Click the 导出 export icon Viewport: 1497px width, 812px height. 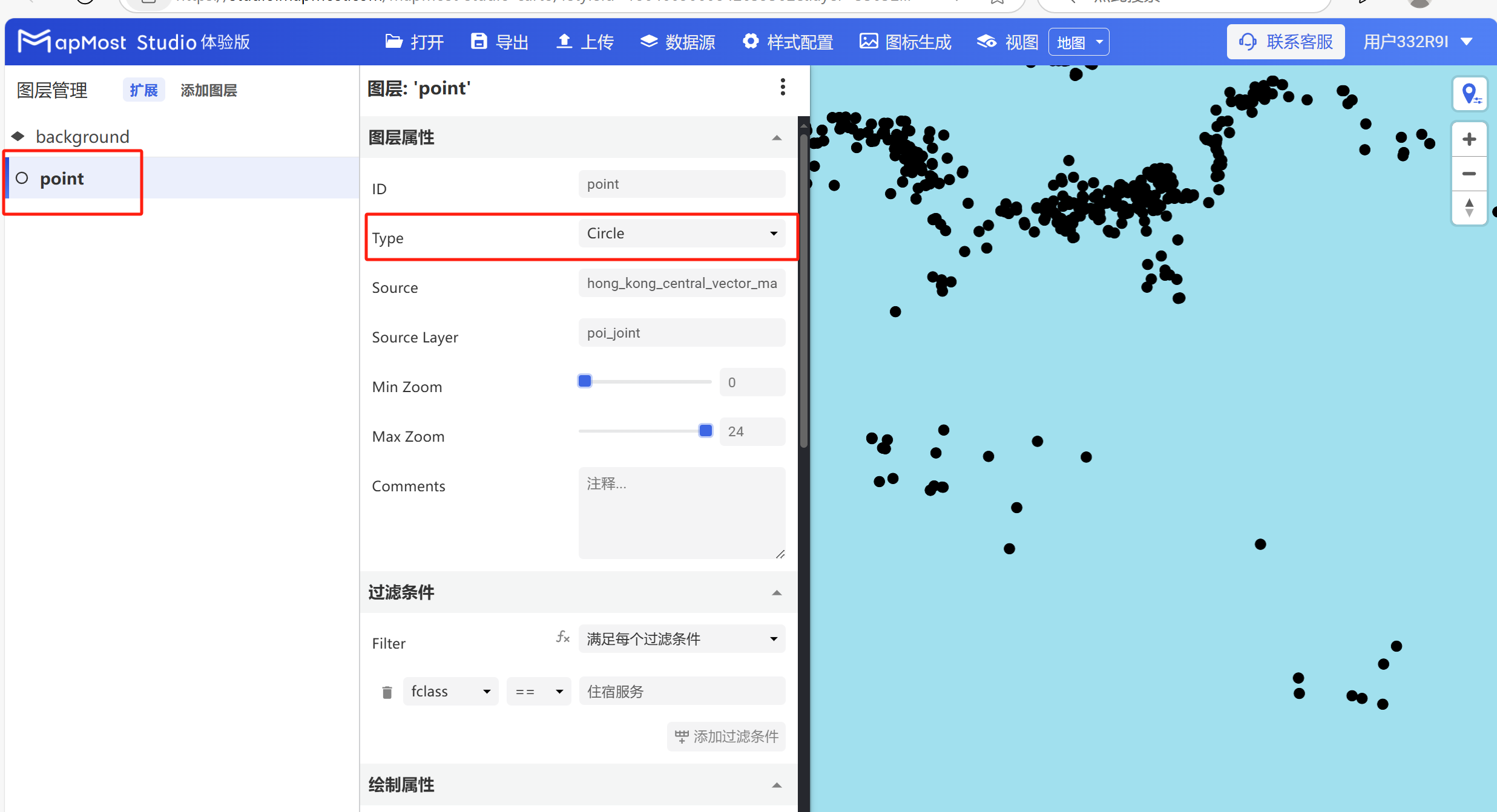(479, 42)
